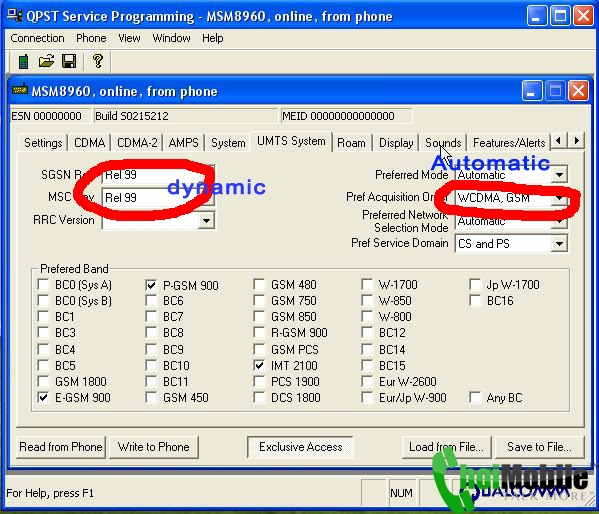Screen dimensions: 599x514
Task: Click the NUM status bar indicator
Action: click(x=401, y=493)
